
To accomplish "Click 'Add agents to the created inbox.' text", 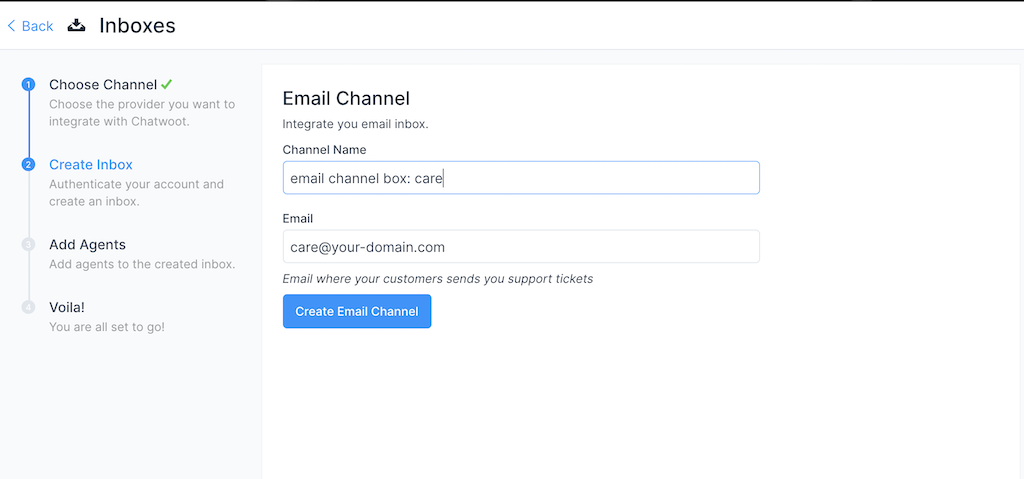I will click(x=142, y=265).
